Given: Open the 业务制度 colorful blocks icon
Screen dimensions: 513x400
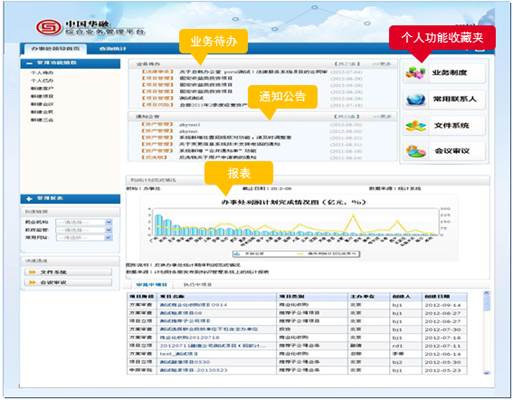Looking at the screenshot, I should pos(415,72).
